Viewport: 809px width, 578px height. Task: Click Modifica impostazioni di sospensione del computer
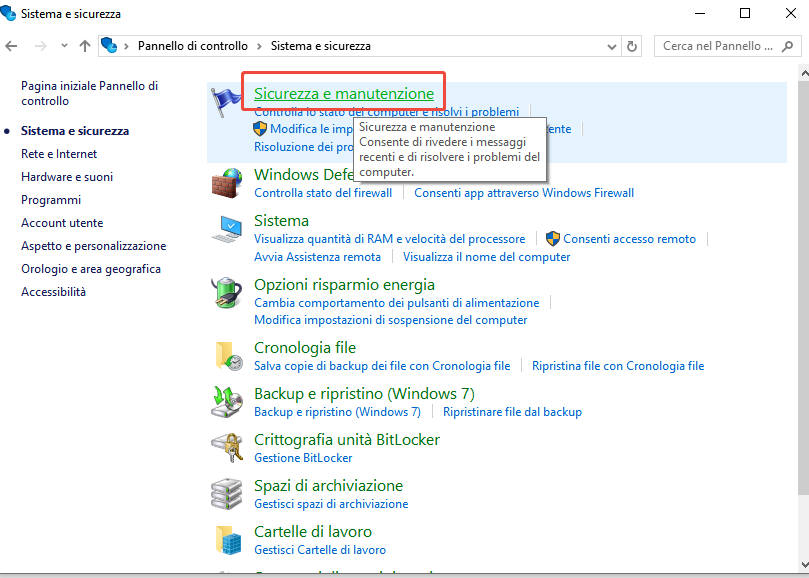pyautogui.click(x=391, y=320)
